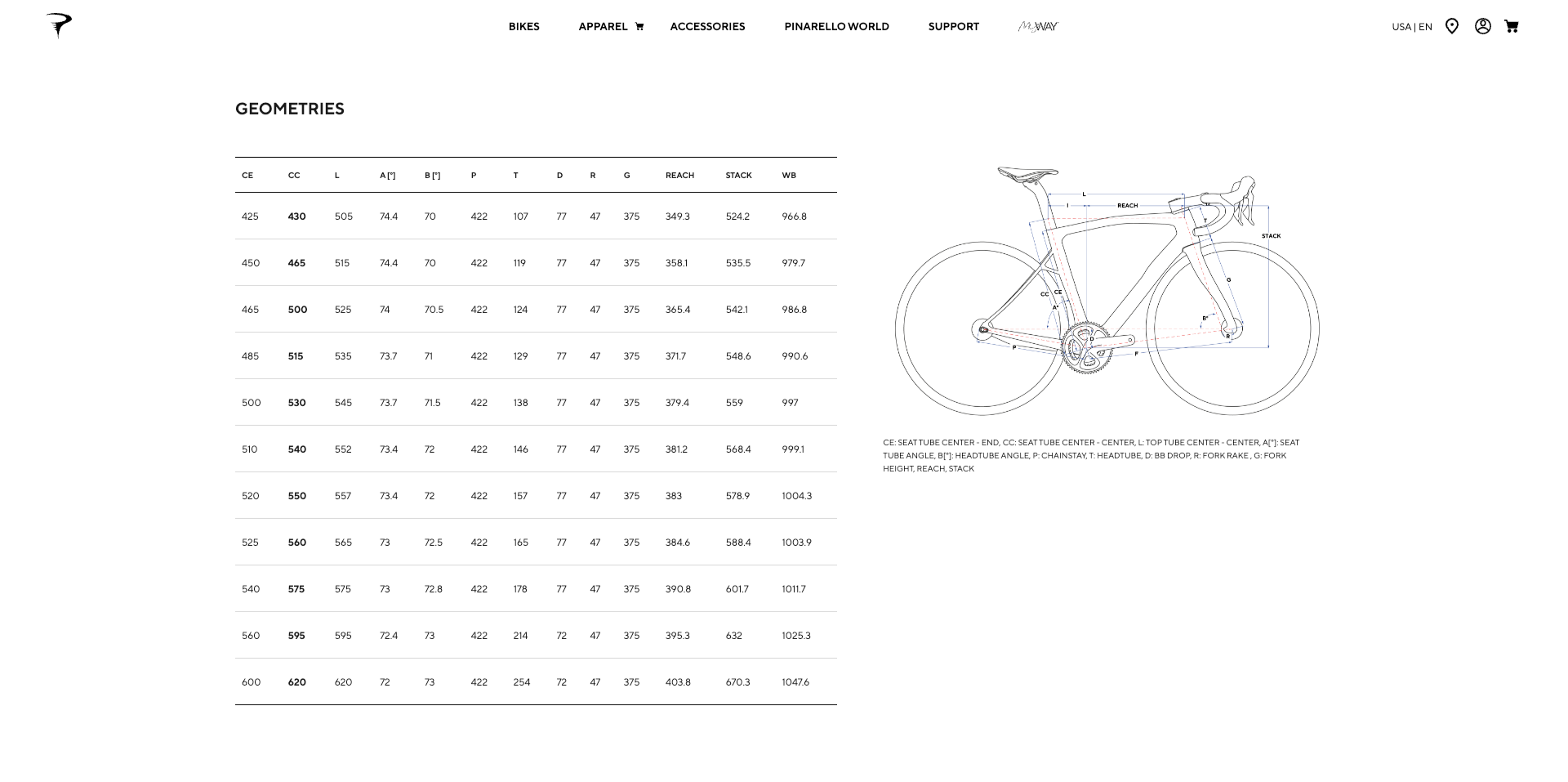Screen dimensions: 1568x782
Task: Open the user account icon
Action: click(1482, 26)
